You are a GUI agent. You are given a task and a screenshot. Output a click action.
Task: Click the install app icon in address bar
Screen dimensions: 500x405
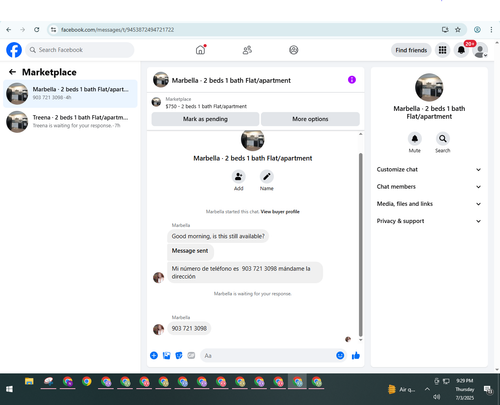pos(445,30)
